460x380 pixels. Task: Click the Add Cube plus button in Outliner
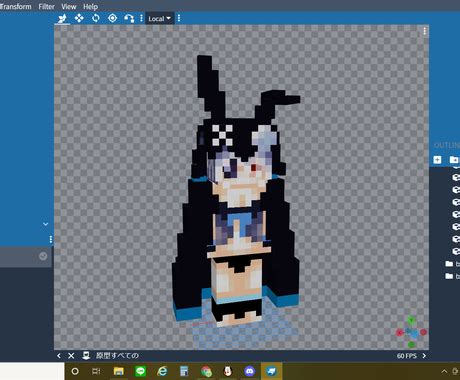437,160
